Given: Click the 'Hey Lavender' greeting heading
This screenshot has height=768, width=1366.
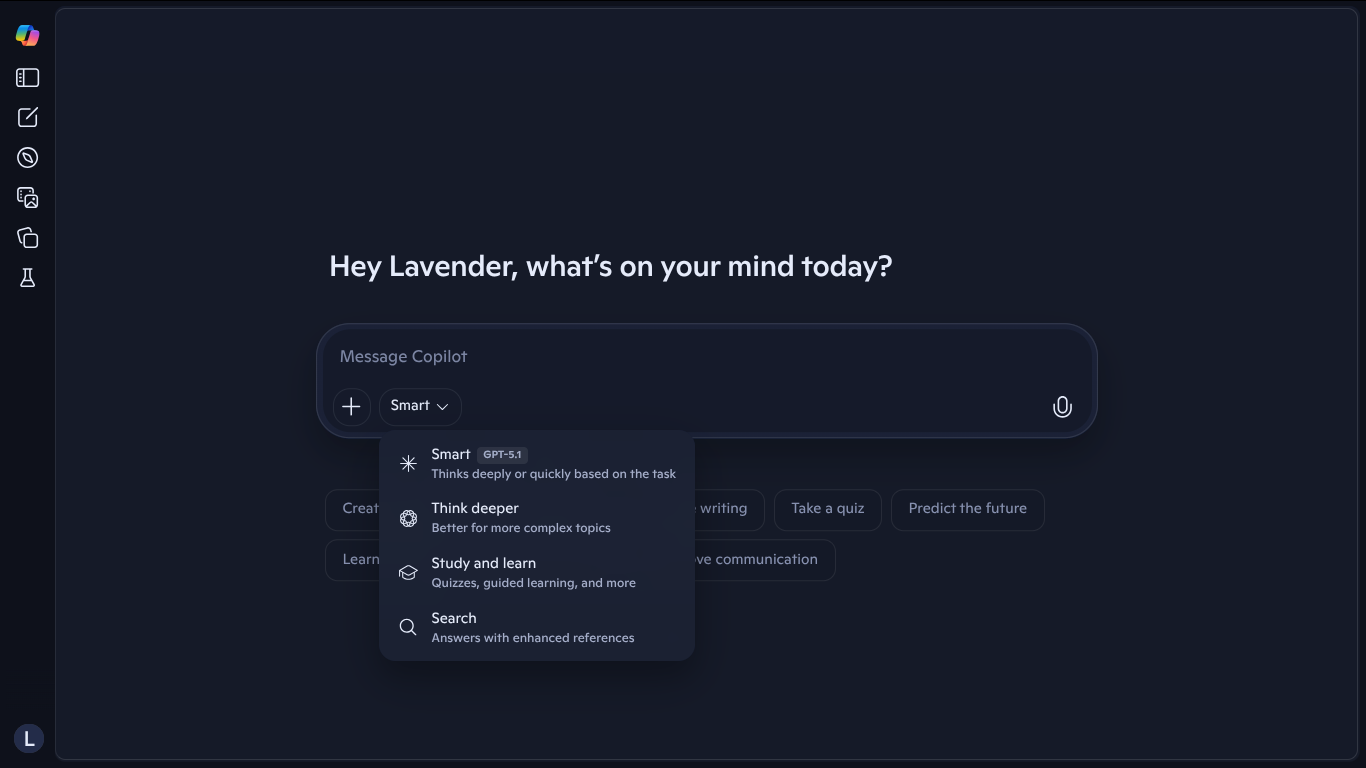Looking at the screenshot, I should pyautogui.click(x=610, y=267).
